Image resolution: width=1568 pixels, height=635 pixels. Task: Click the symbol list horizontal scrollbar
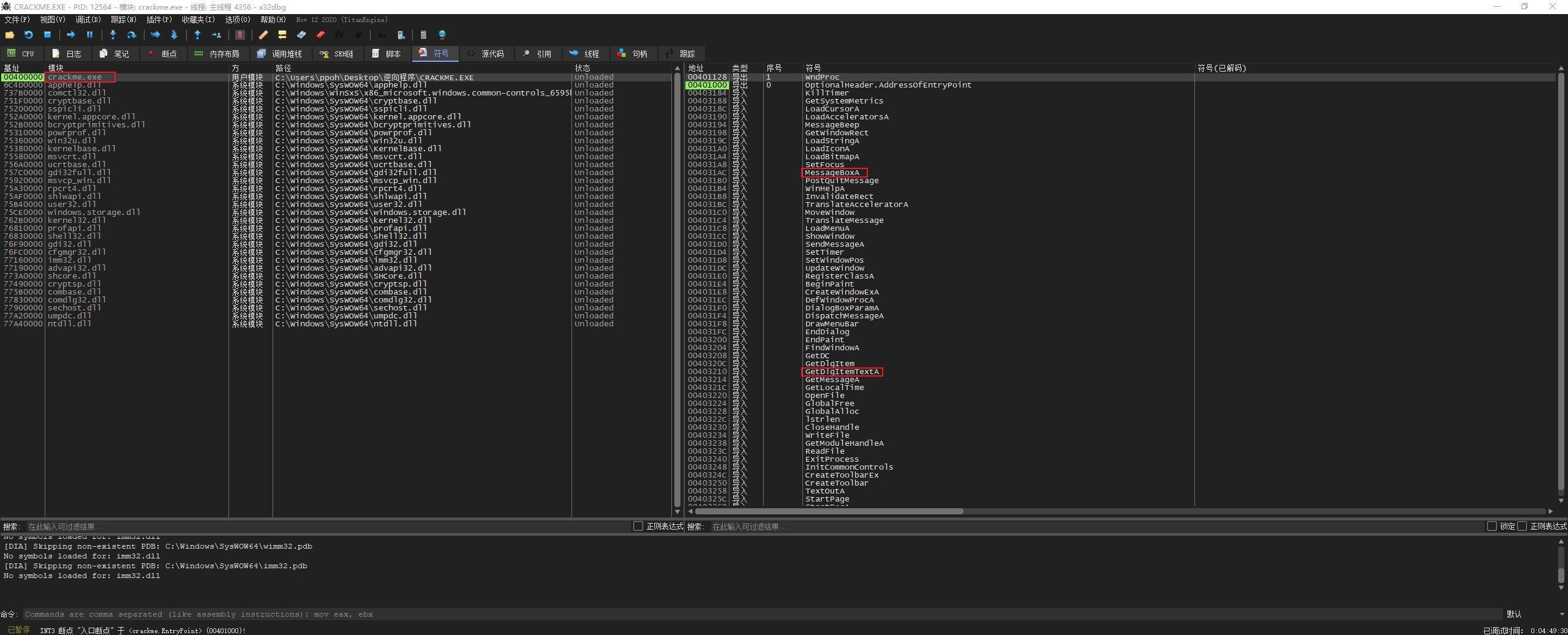(827, 511)
